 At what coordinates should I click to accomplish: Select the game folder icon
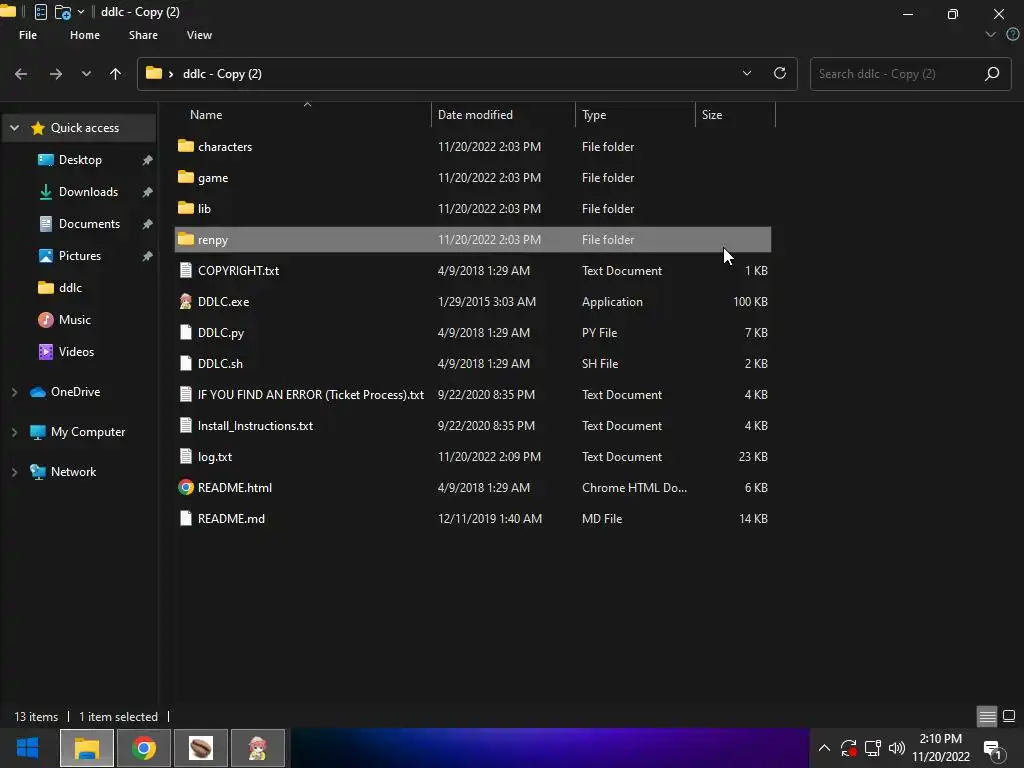[x=185, y=177]
